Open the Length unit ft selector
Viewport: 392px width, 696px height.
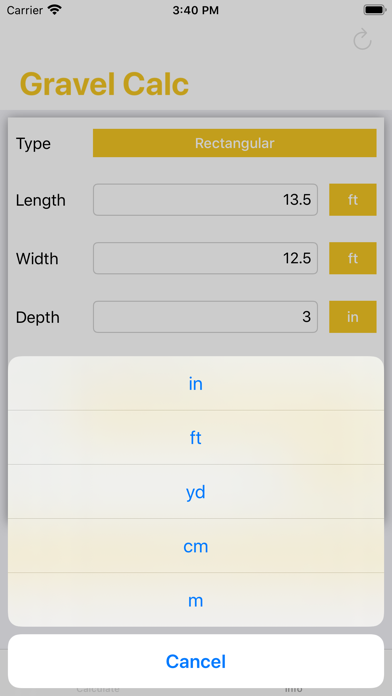point(352,200)
